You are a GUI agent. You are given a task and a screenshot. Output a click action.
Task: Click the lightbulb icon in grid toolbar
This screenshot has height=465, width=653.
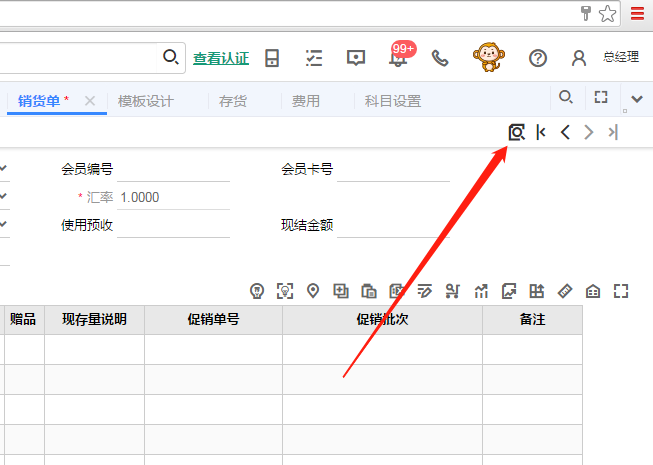(x=257, y=291)
